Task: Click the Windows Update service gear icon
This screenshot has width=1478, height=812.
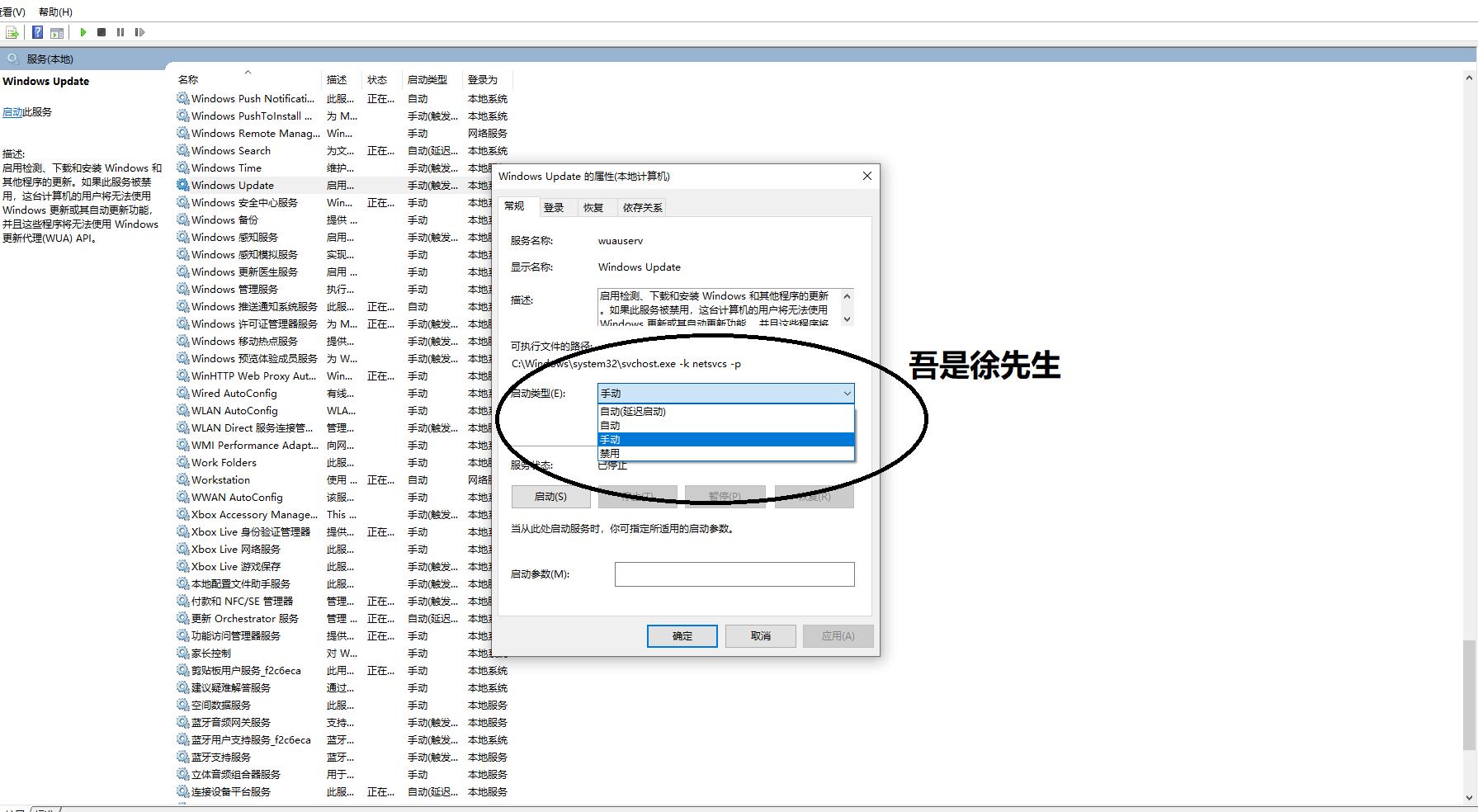Action: (x=182, y=185)
